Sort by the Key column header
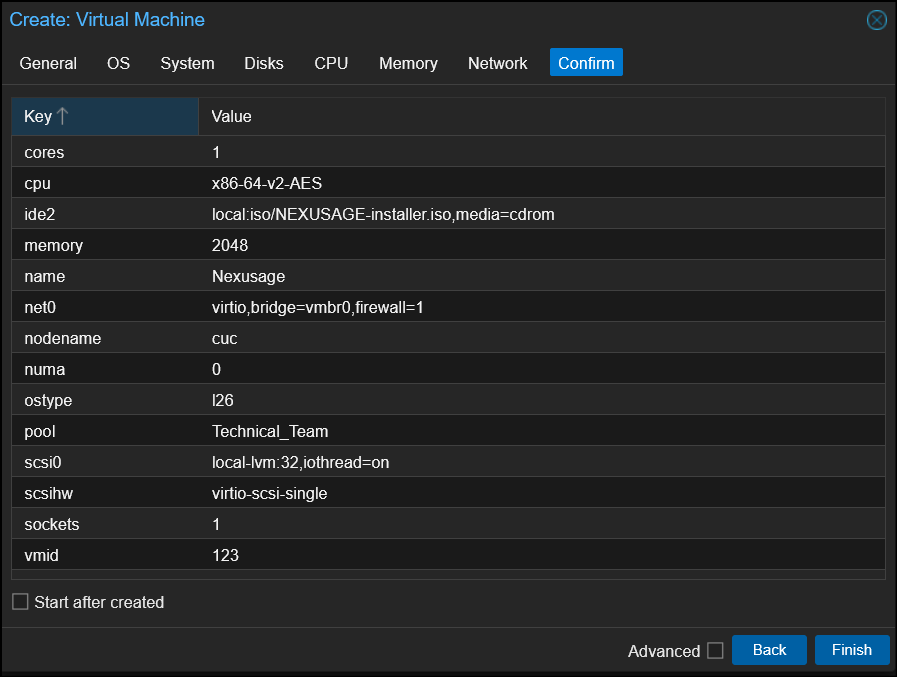897x677 pixels. click(38, 116)
